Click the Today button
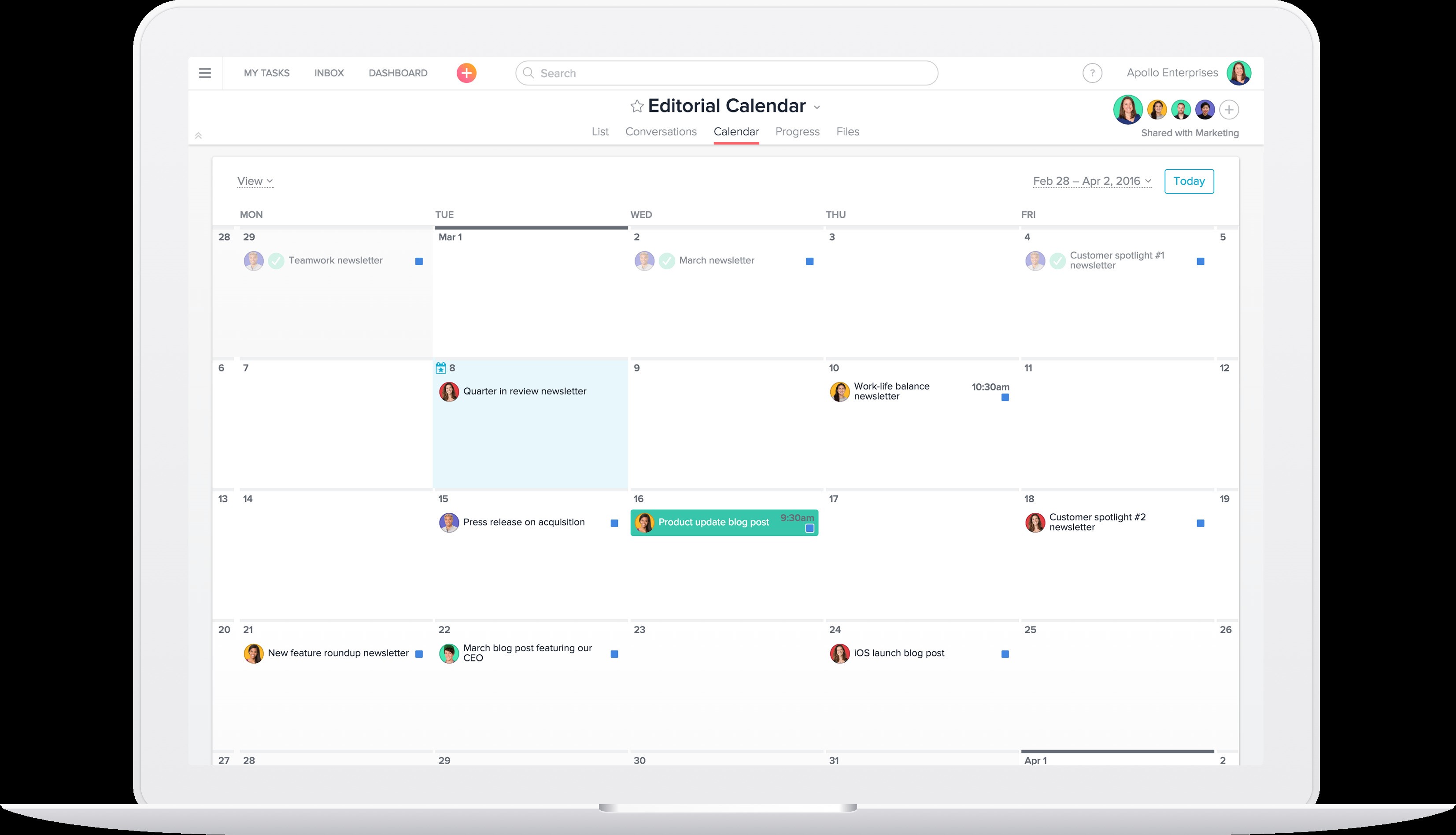This screenshot has height=835, width=1456. 1189,181
